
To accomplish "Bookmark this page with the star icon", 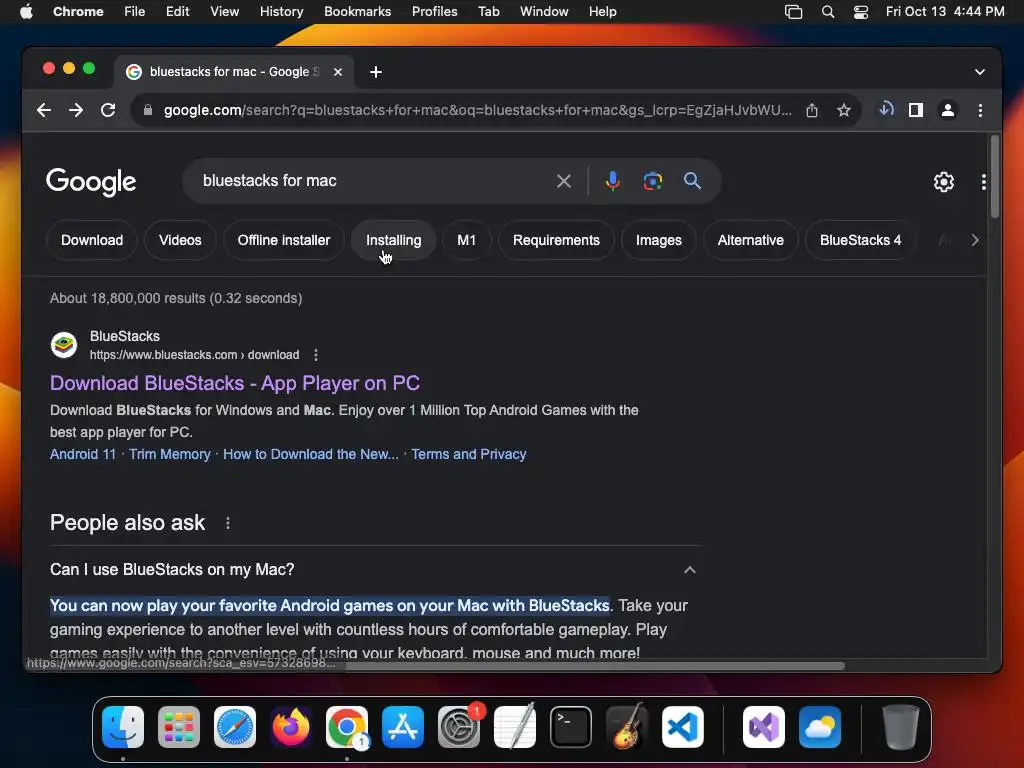I will click(844, 110).
